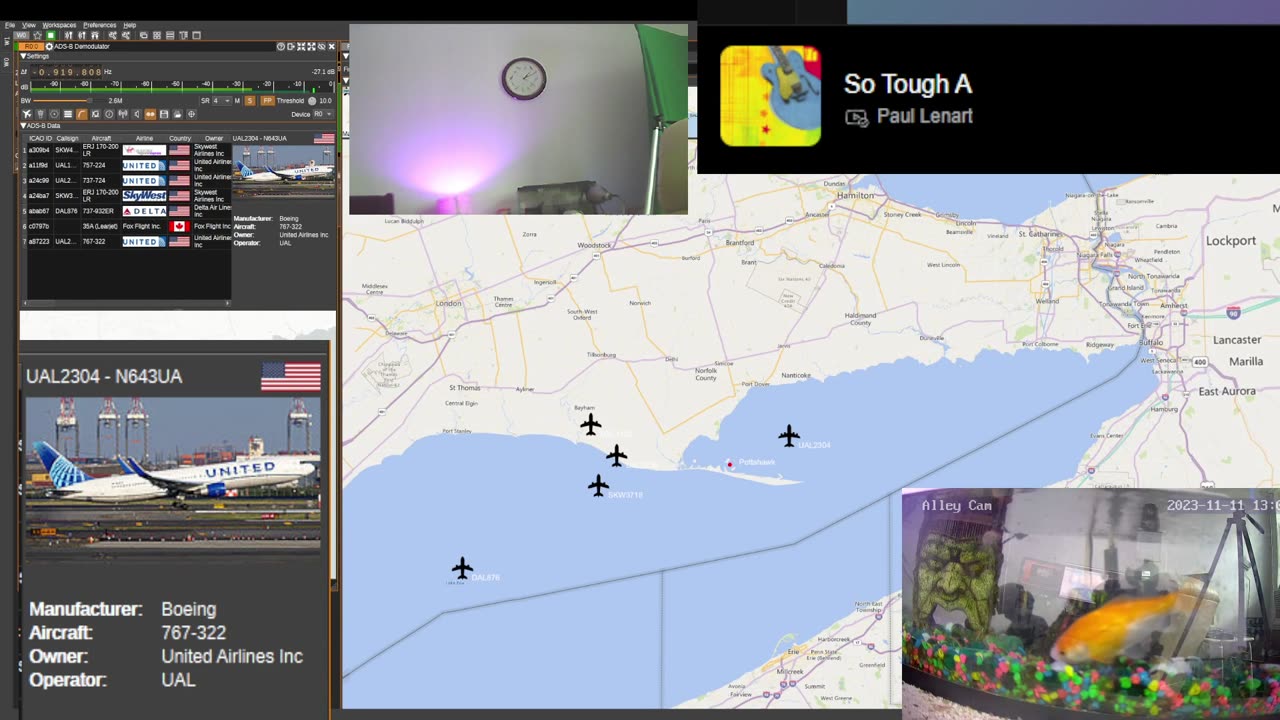This screenshot has width=1280, height=720.
Task: Click the antenna broadcast icon
Action: pos(123,114)
